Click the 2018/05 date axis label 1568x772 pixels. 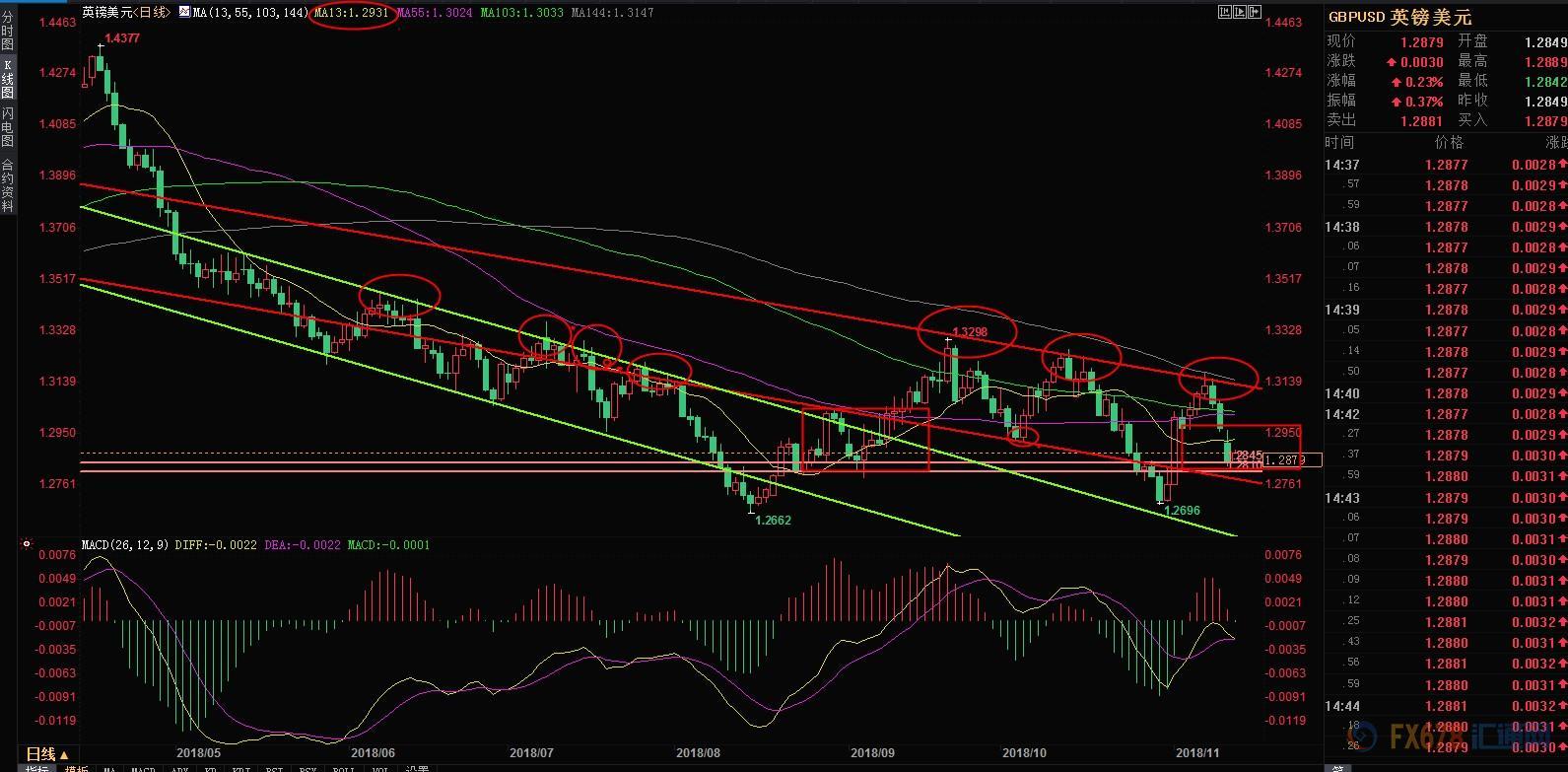coord(197,752)
